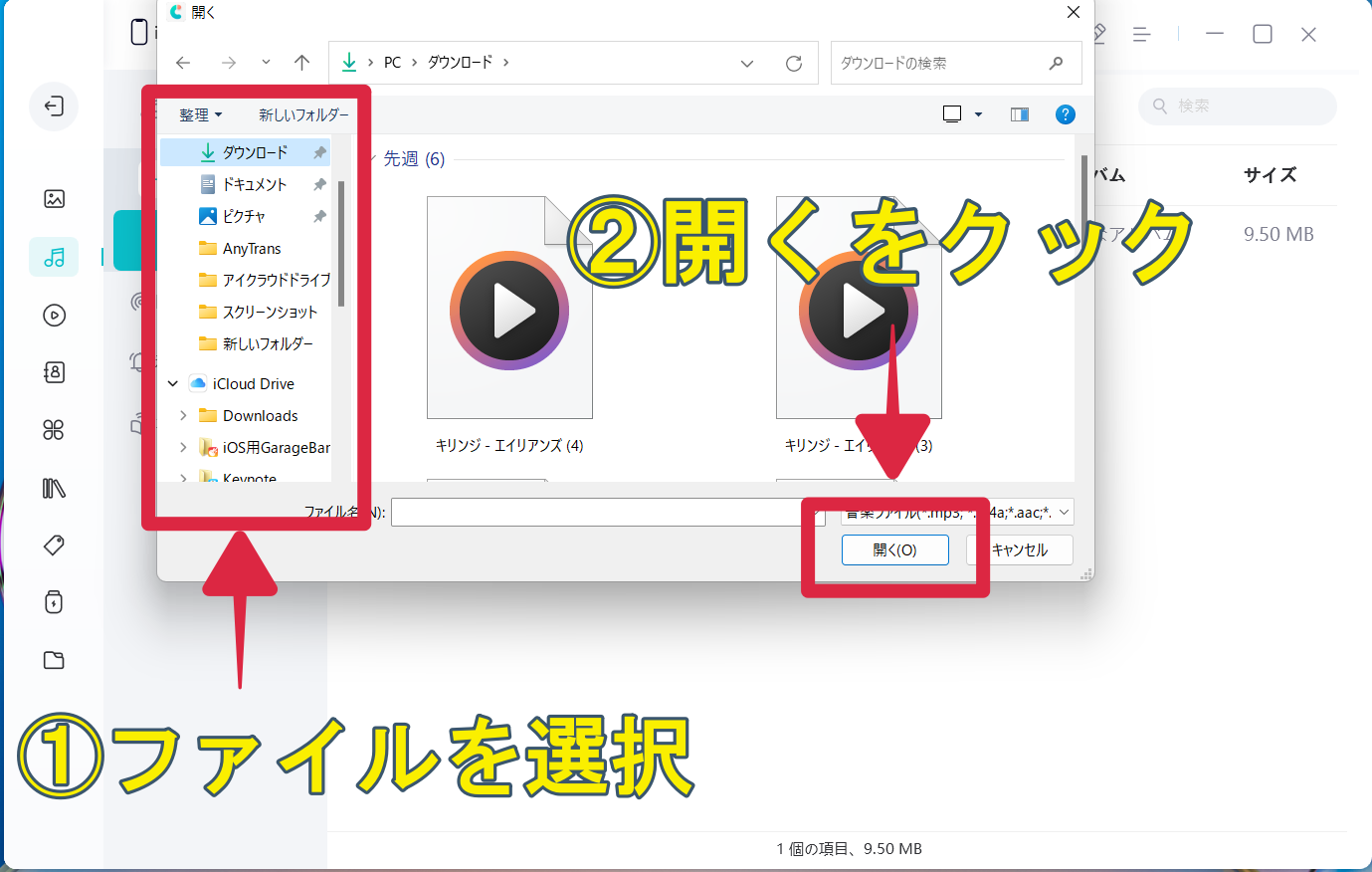This screenshot has height=872, width=1372.
Task: Click the music note icon in sidebar
Action: click(x=54, y=258)
